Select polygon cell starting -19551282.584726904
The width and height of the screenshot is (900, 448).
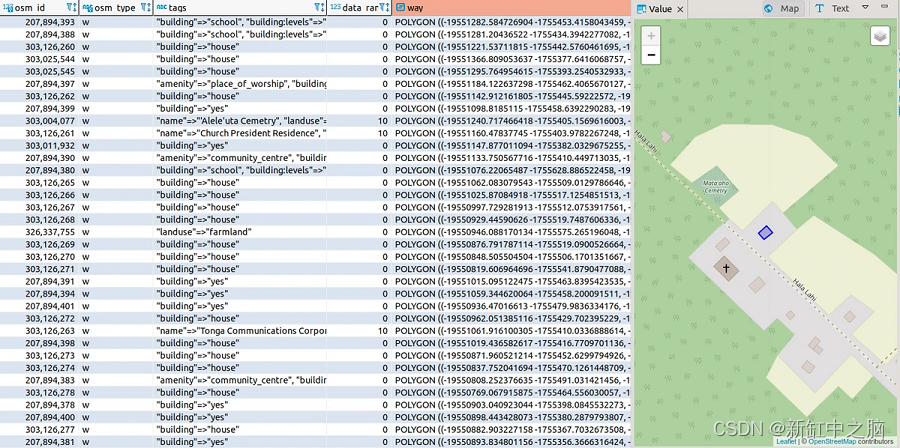512,22
